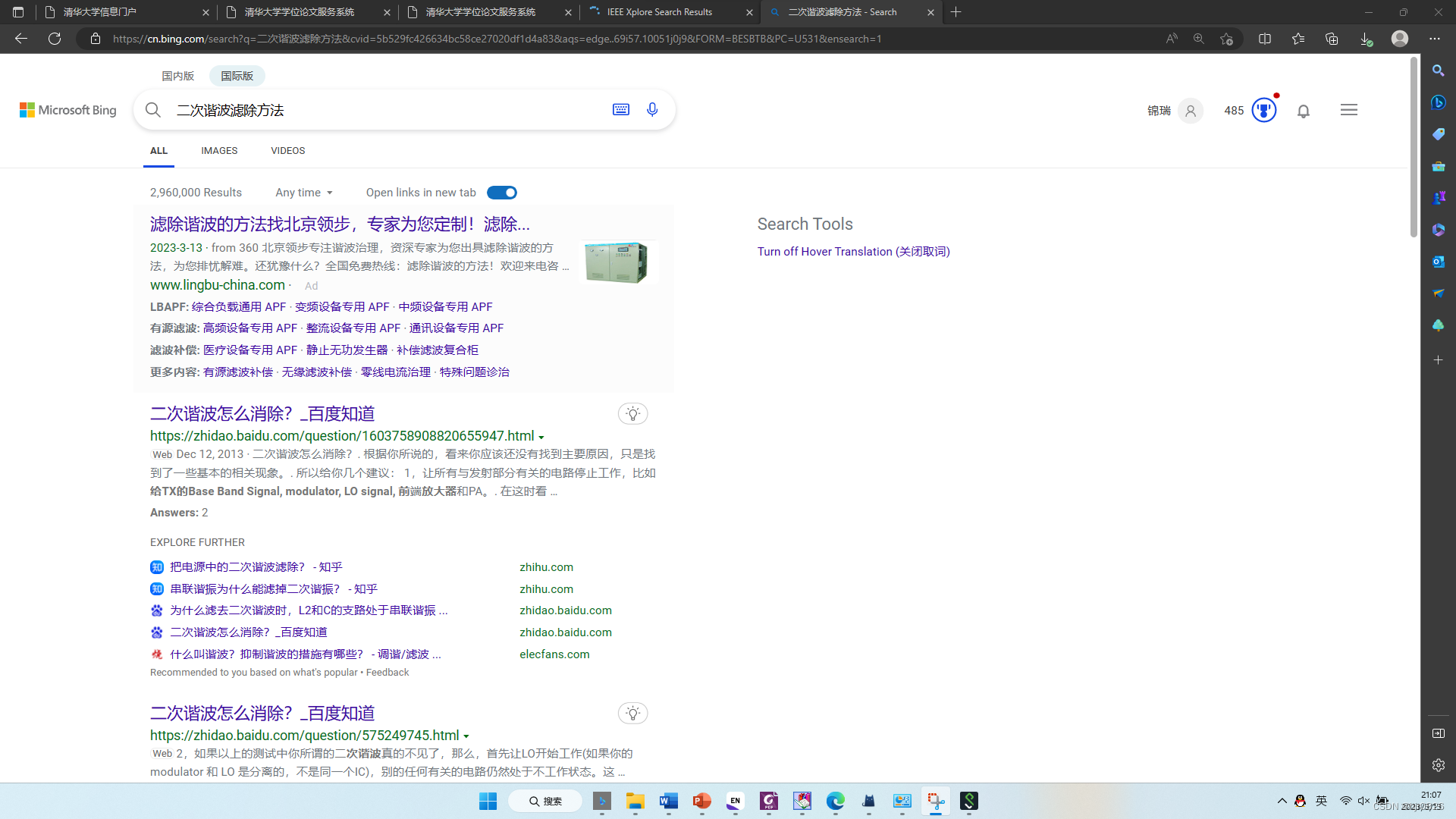Open taskbar search box
Image resolution: width=1456 pixels, height=819 pixels.
pos(545,801)
